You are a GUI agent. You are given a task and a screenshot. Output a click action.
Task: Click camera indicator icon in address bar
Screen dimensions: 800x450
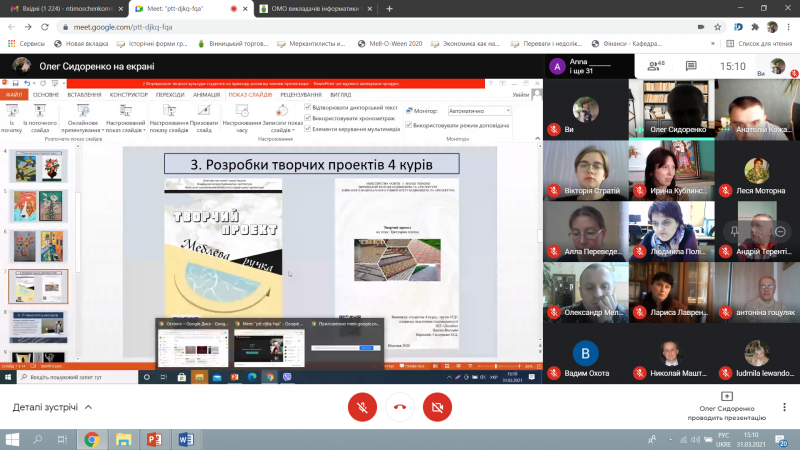701,27
